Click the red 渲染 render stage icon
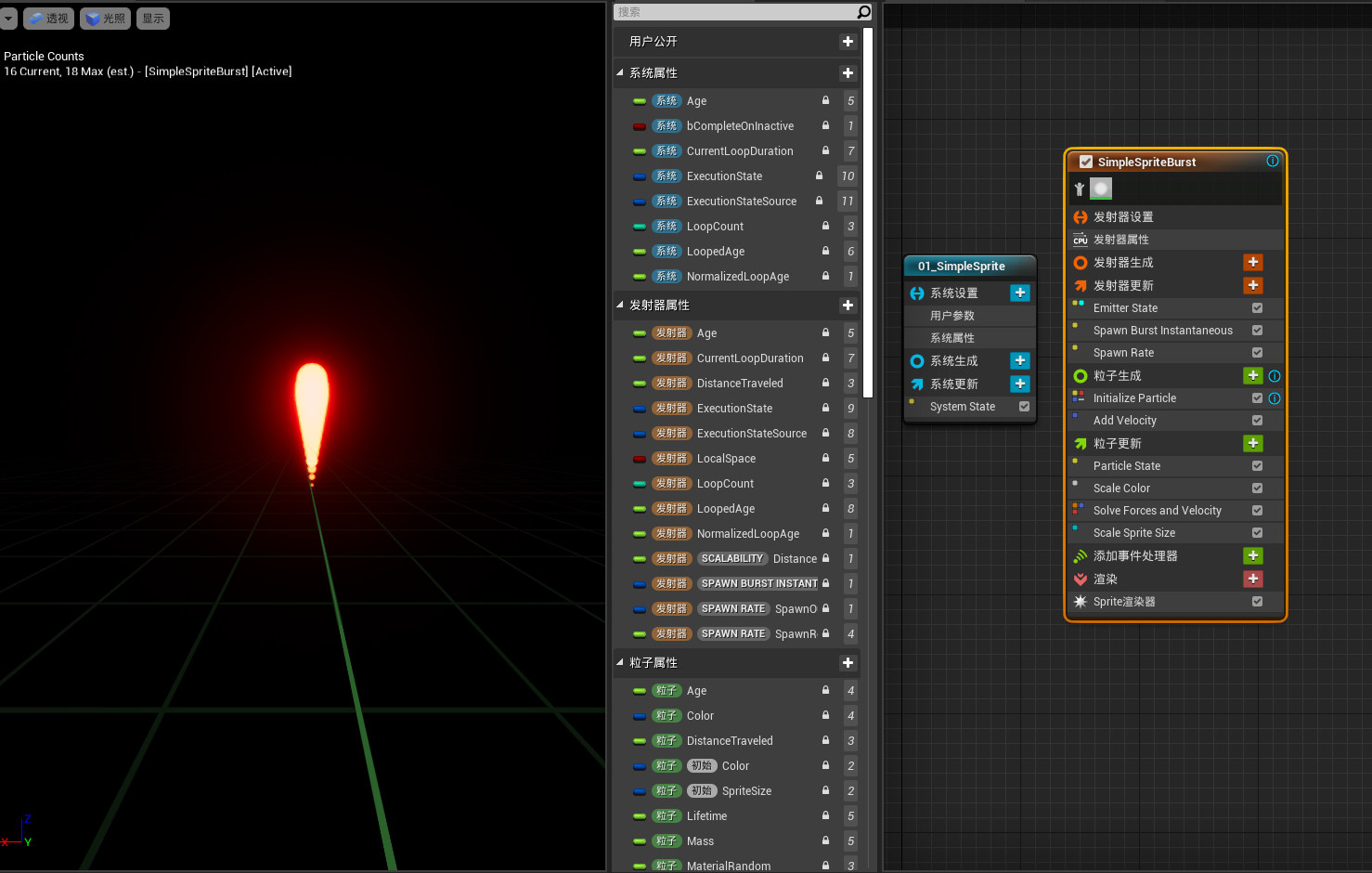This screenshot has height=873, width=1372. tap(1080, 579)
